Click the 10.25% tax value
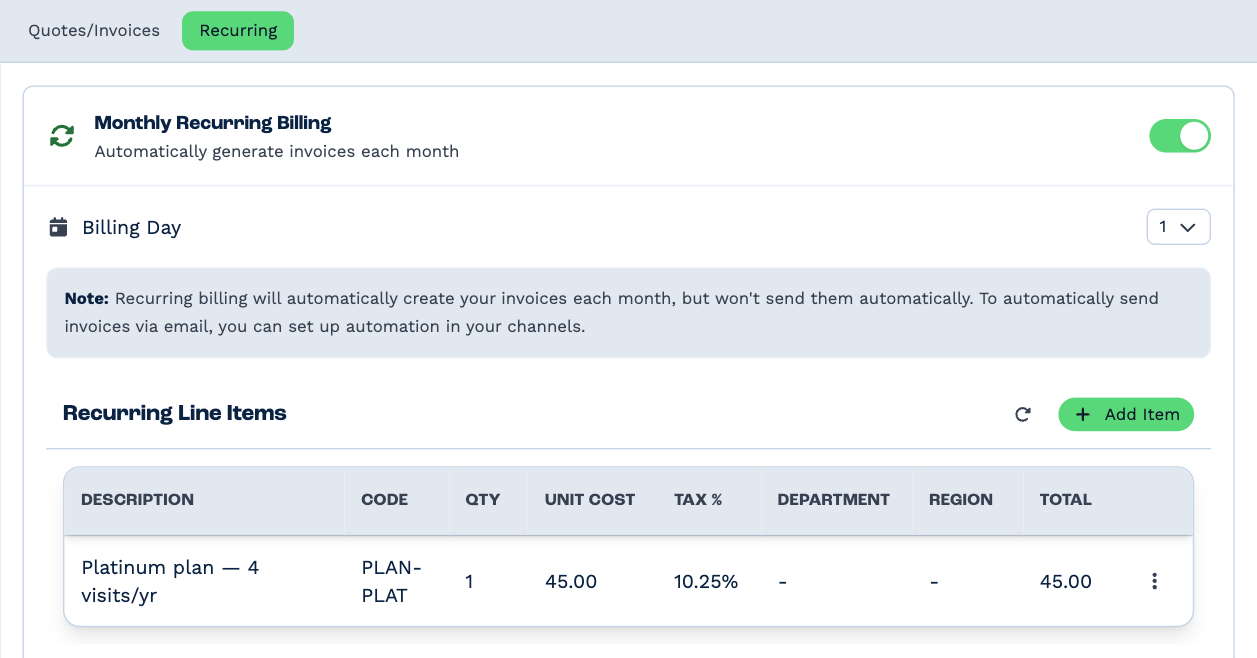Screen dimensions: 1257x658 point(706,581)
